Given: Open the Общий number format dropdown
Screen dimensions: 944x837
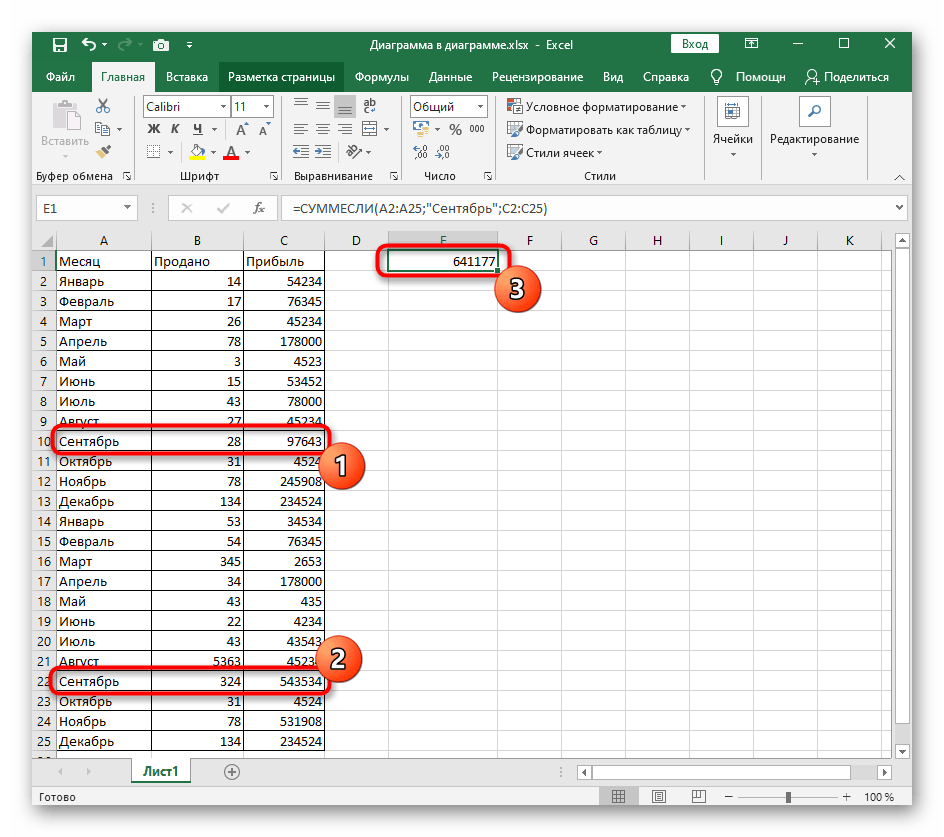Looking at the screenshot, I should point(480,107).
